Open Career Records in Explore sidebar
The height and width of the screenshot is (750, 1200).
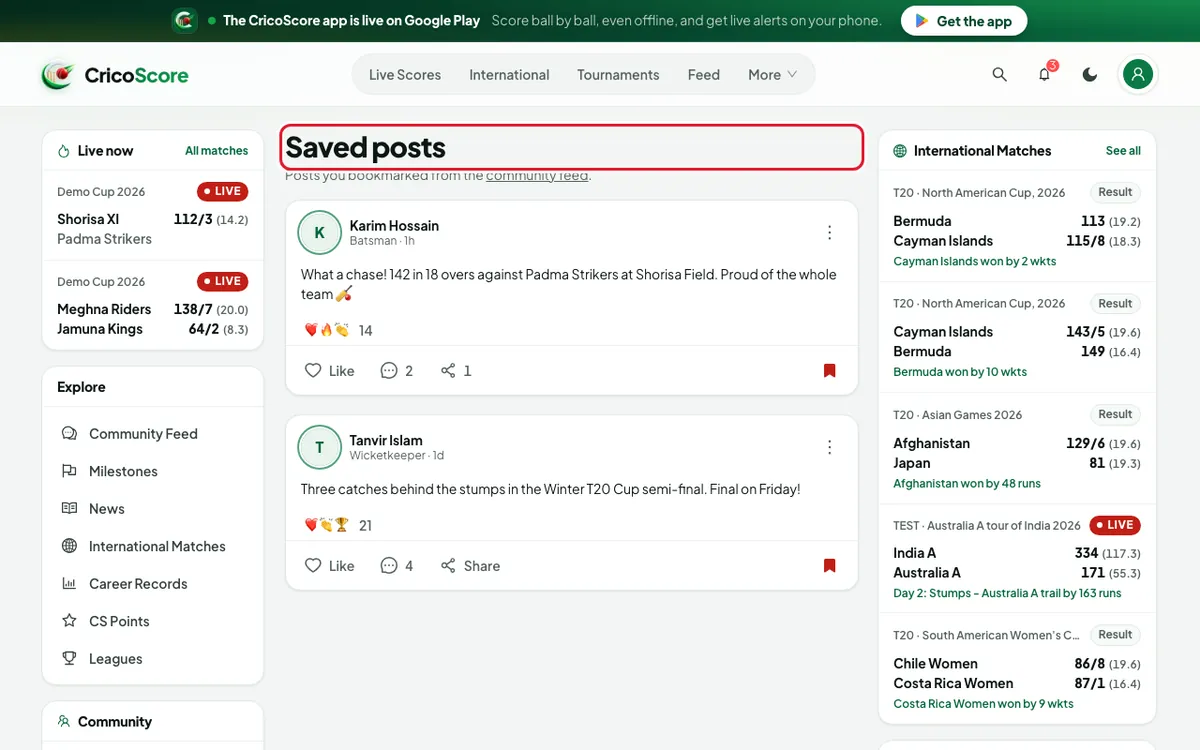(153, 584)
